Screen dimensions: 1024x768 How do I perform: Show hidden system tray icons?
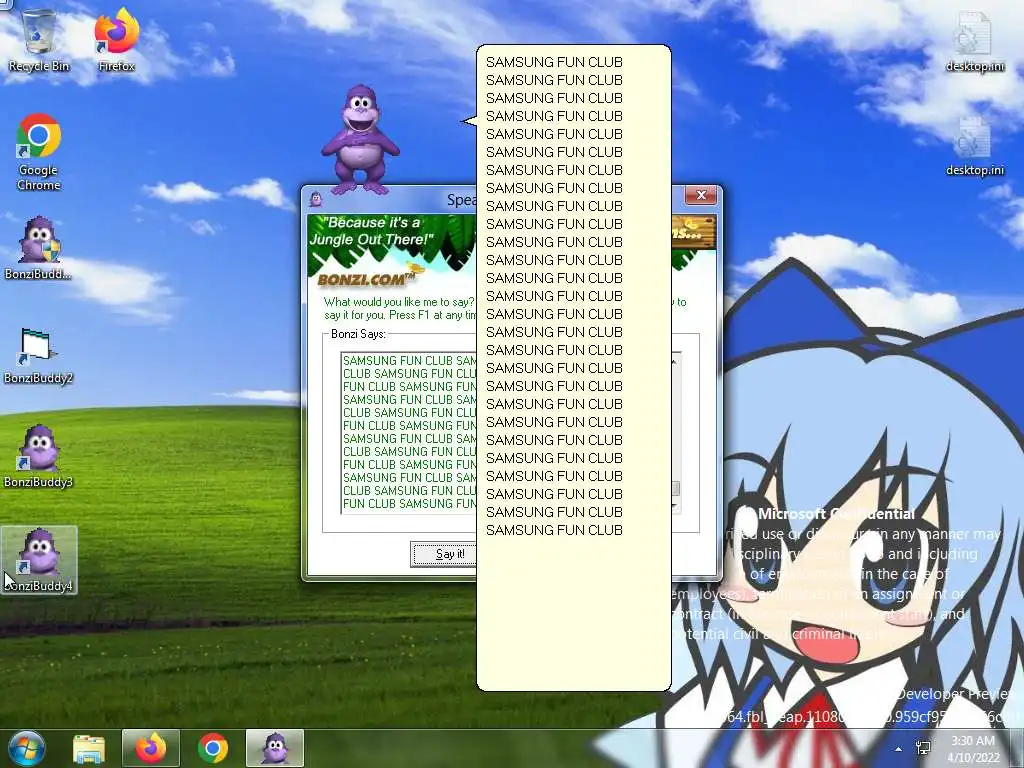pos(899,749)
